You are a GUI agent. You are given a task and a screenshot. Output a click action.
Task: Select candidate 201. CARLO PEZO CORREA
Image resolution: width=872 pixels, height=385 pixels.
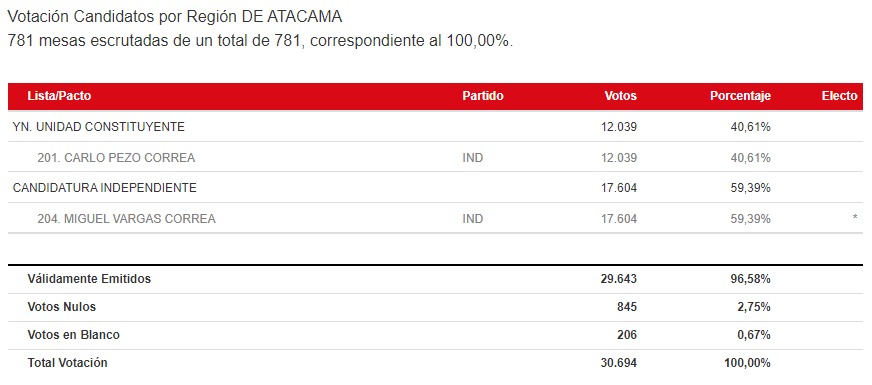pos(116,158)
